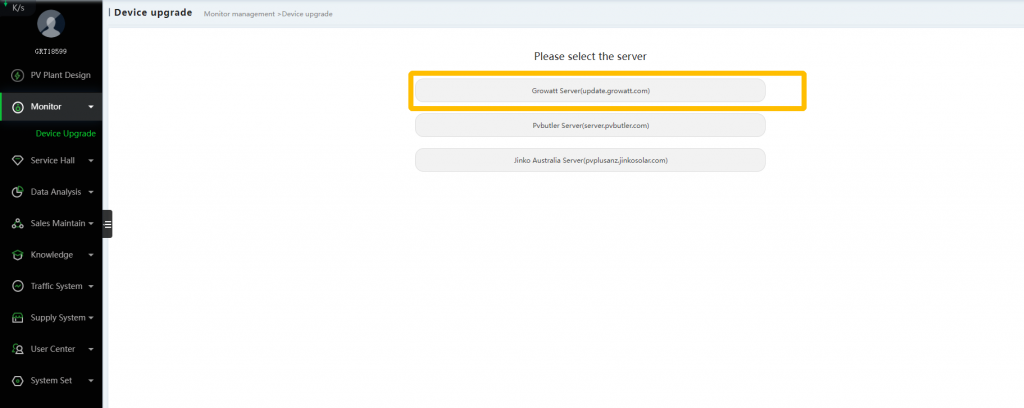Choose Jinko Australia Server option
Viewport: 1024px width, 408px height.
[590, 160]
